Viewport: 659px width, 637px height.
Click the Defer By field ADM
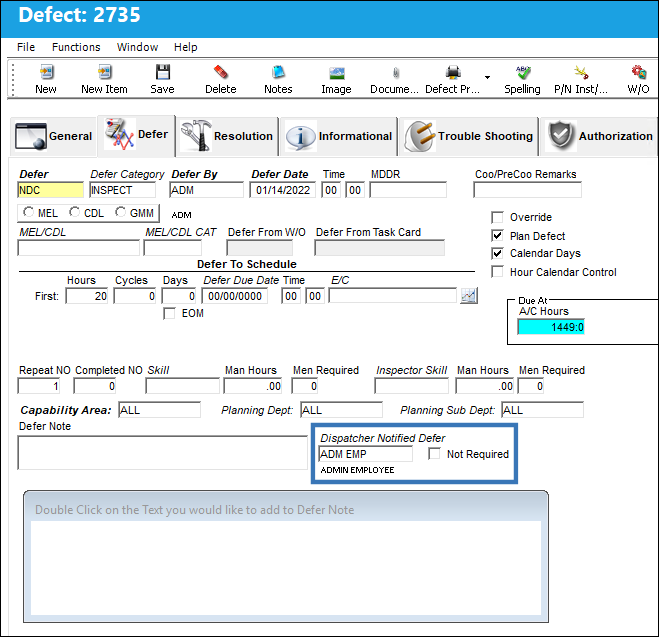(206, 190)
